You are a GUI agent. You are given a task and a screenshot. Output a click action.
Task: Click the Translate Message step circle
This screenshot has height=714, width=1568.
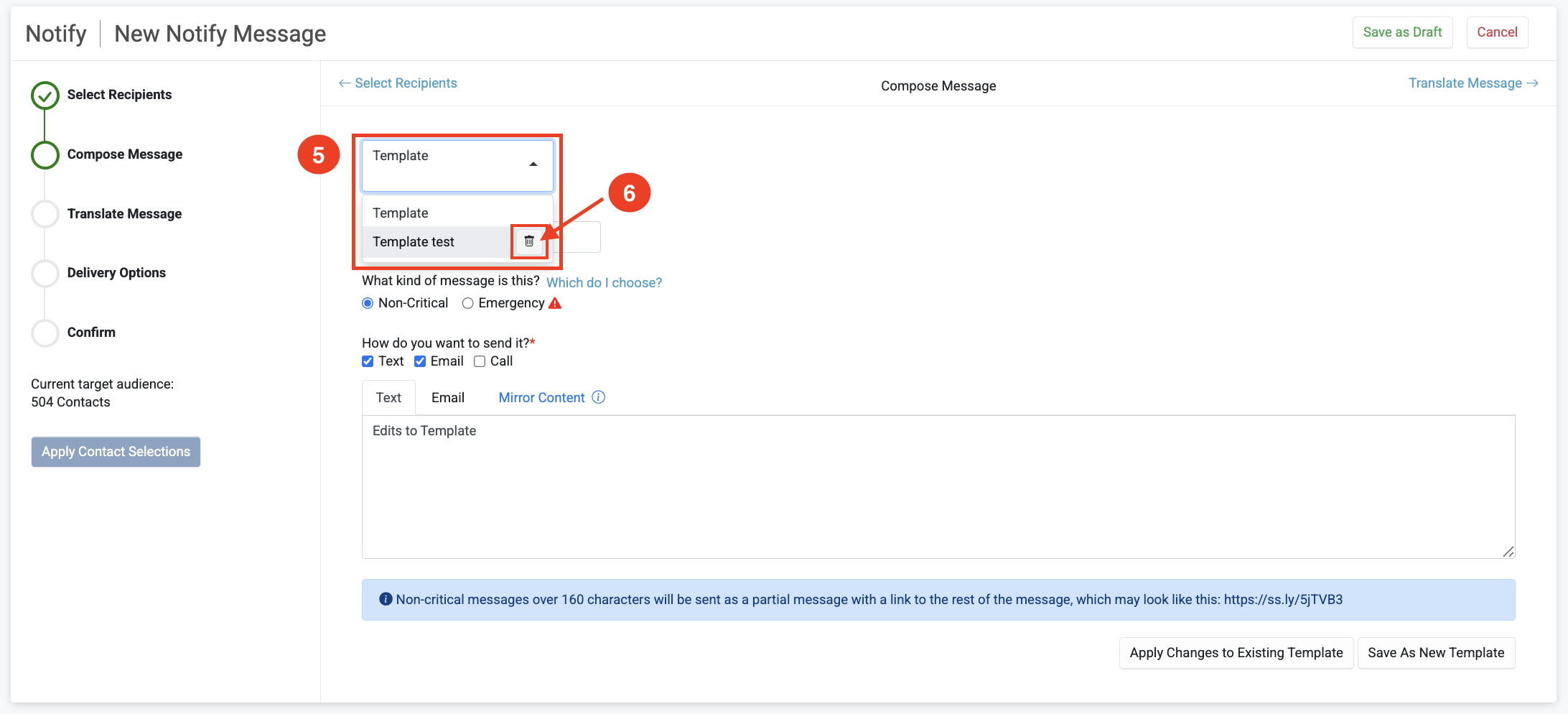(45, 214)
